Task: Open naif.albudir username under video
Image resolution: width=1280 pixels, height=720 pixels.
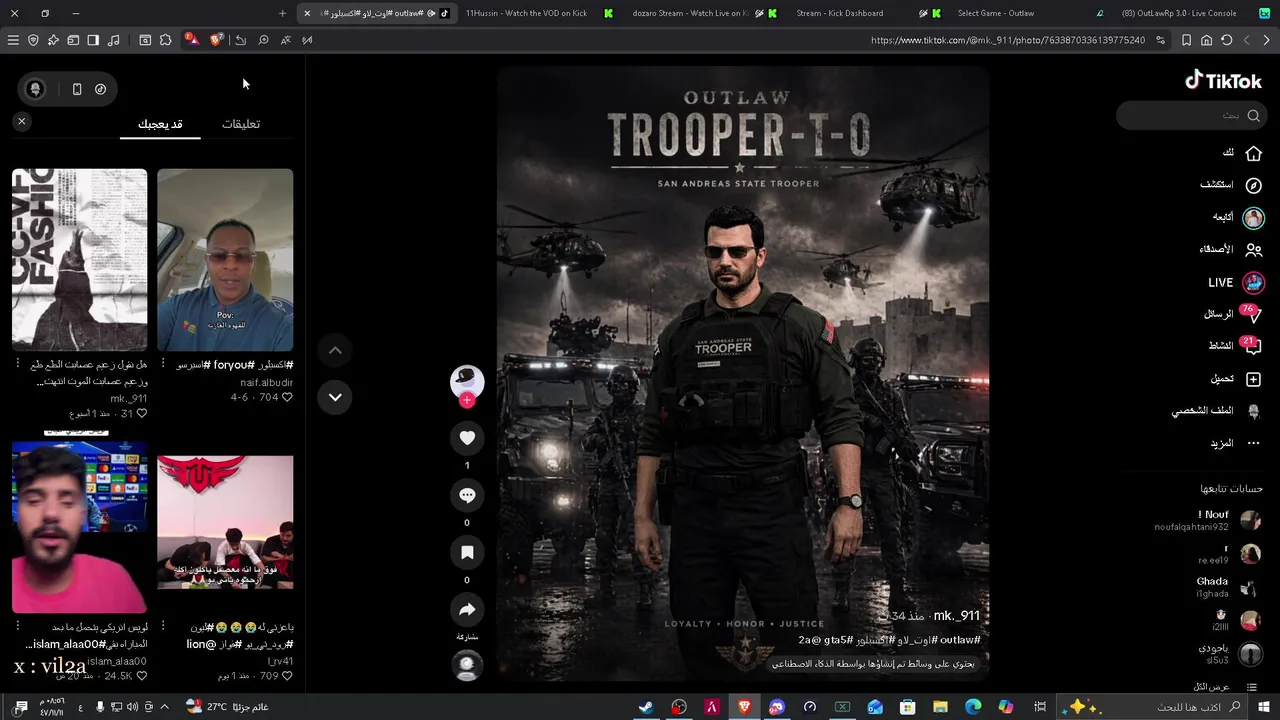Action: (x=267, y=382)
